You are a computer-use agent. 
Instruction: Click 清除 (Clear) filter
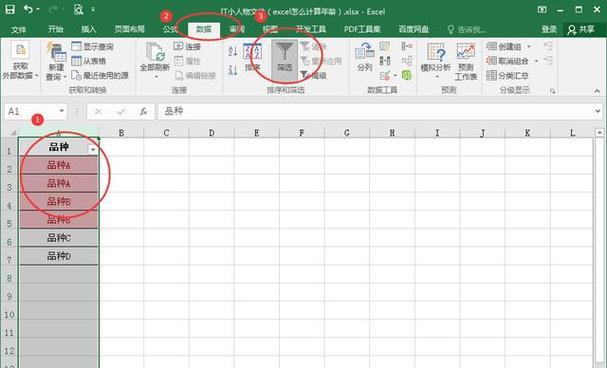click(x=314, y=46)
